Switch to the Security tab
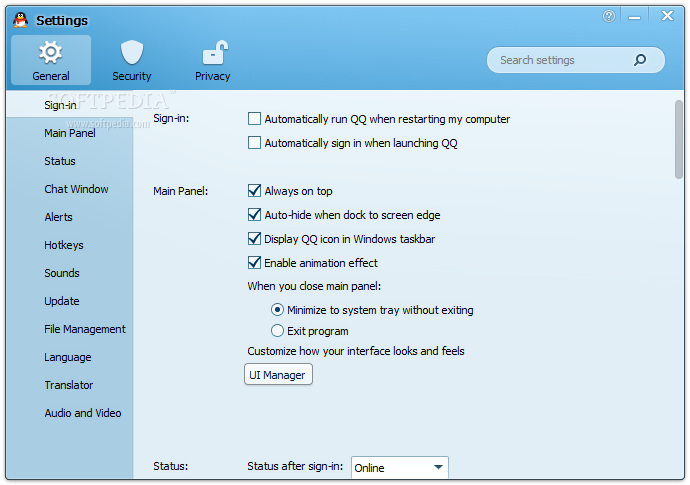 pyautogui.click(x=132, y=60)
